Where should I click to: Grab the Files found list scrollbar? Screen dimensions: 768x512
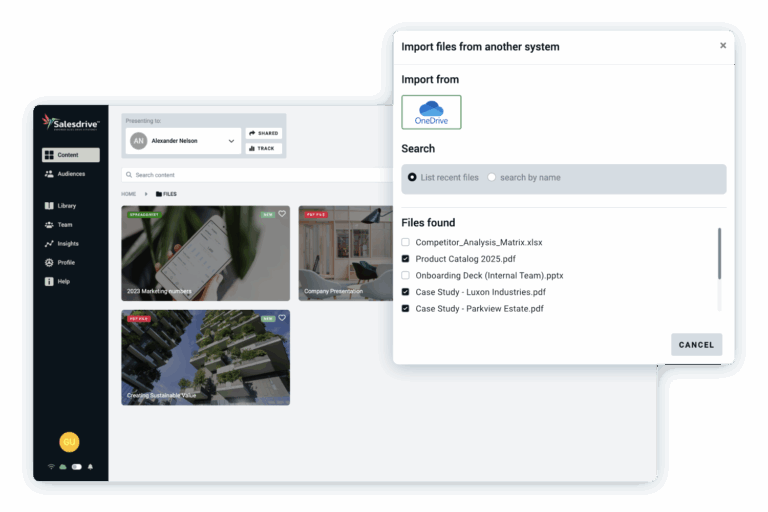[719, 253]
